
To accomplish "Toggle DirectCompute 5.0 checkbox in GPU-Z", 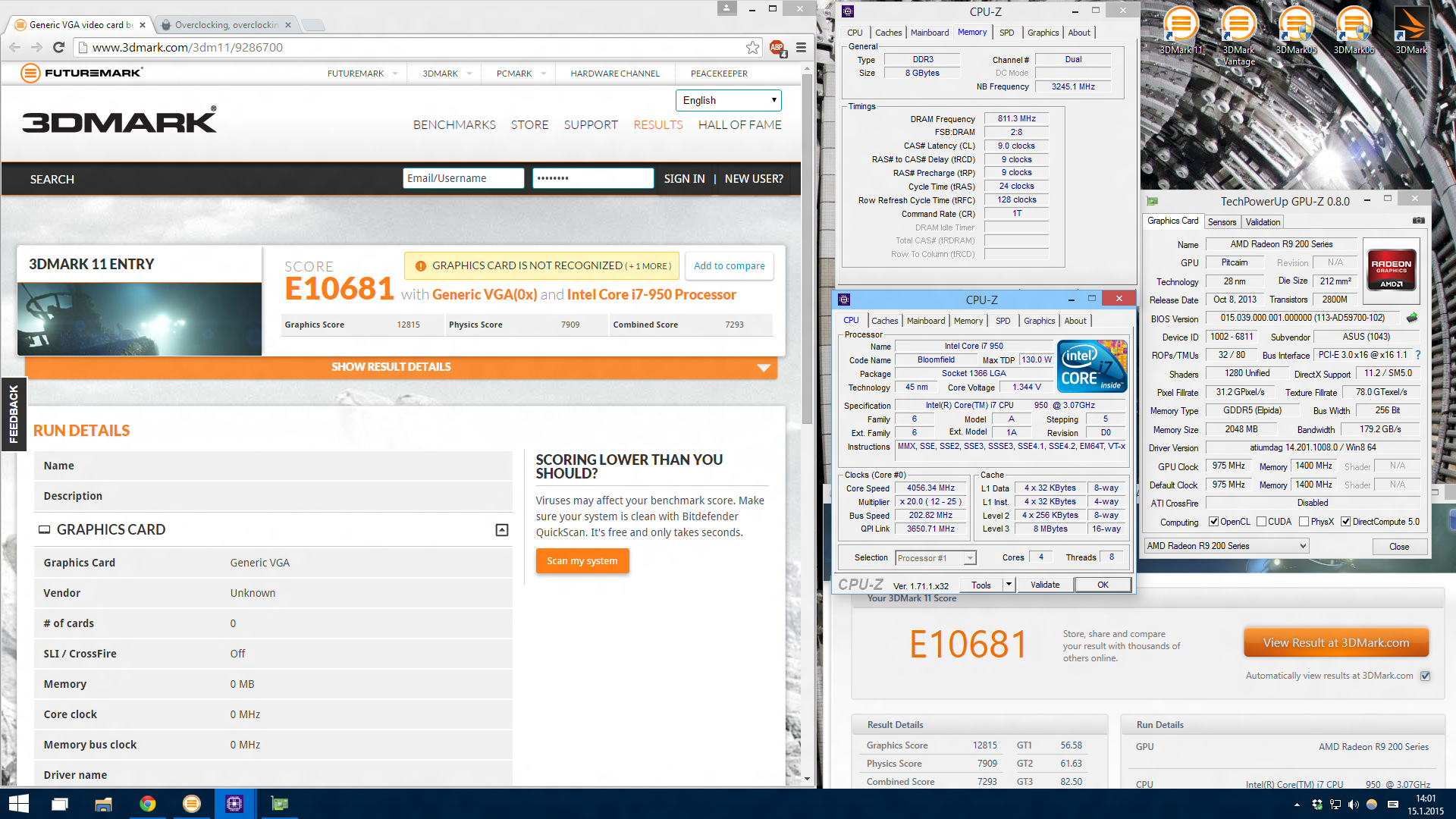I will tap(1345, 522).
